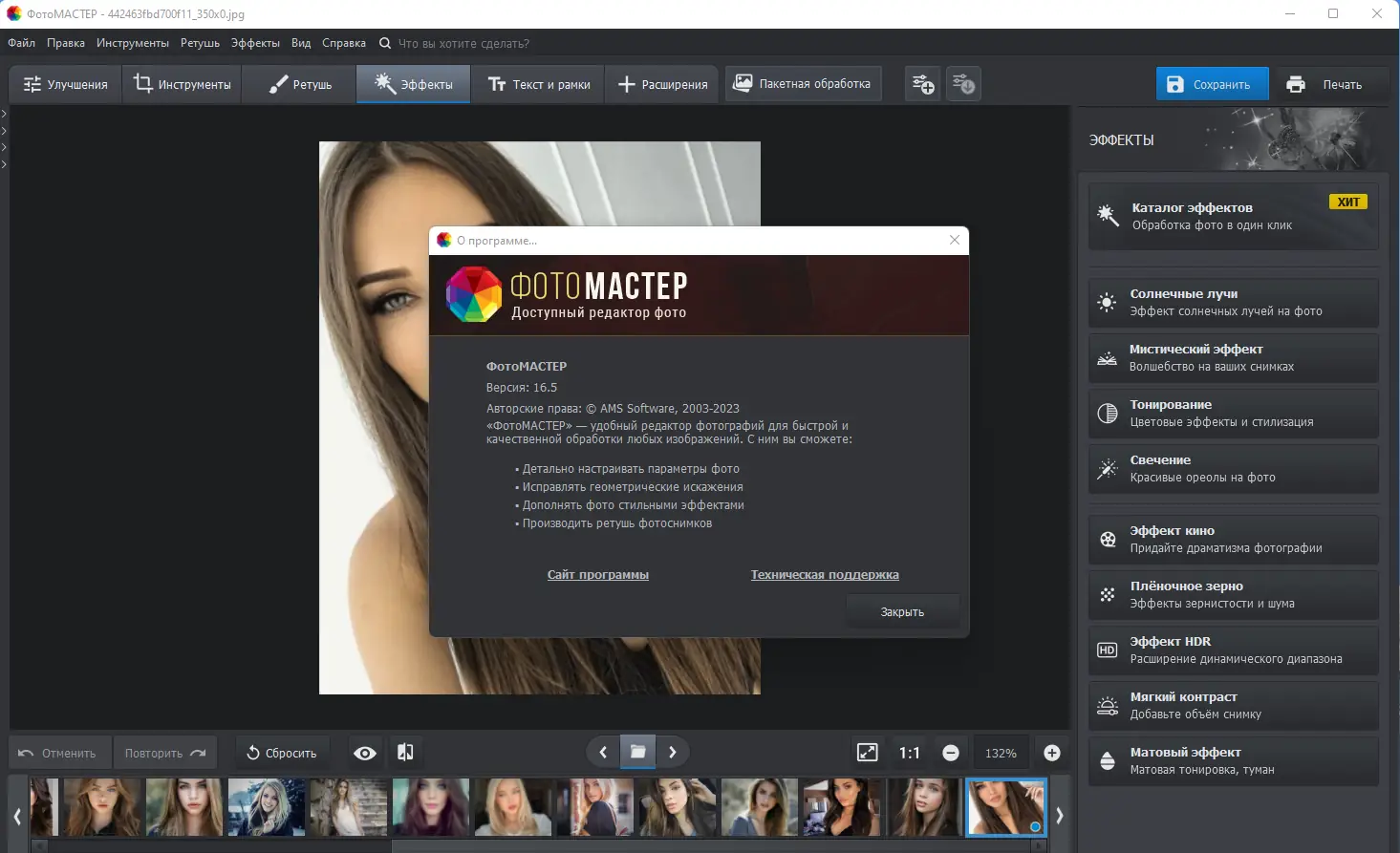Open the Эффект кино option
The height and width of the screenshot is (853, 1400).
(x=1233, y=540)
